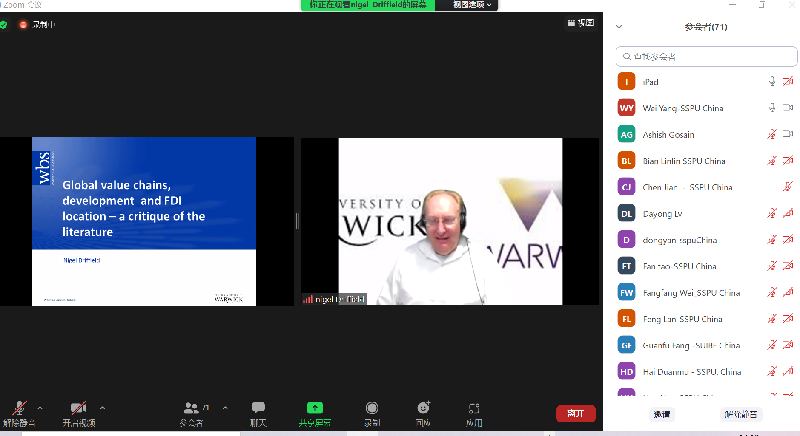
Task: Open the view options dropdown at top
Action: (x=472, y=5)
